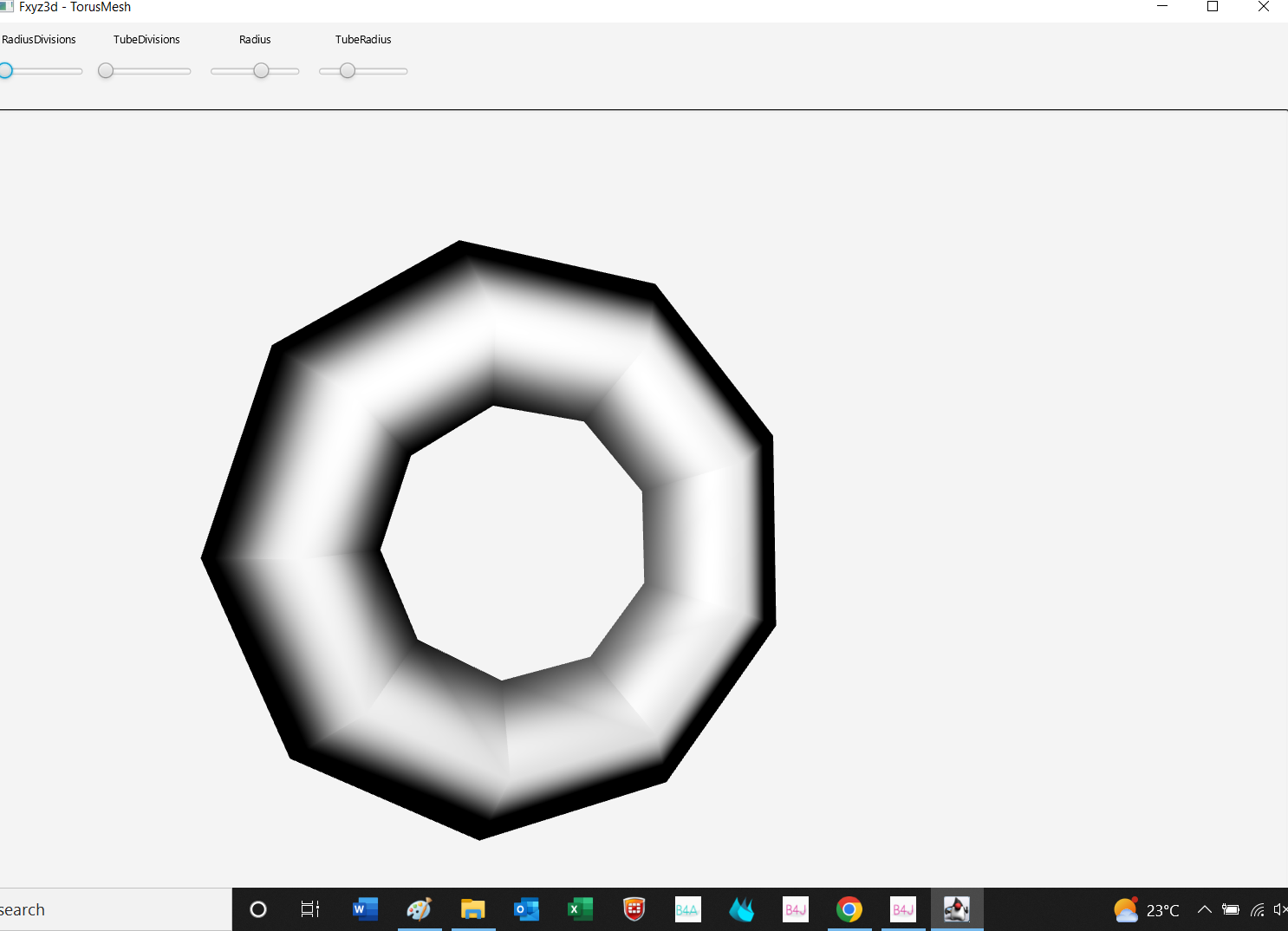Check battery power status
This screenshot has height=931, width=1288.
(1231, 909)
